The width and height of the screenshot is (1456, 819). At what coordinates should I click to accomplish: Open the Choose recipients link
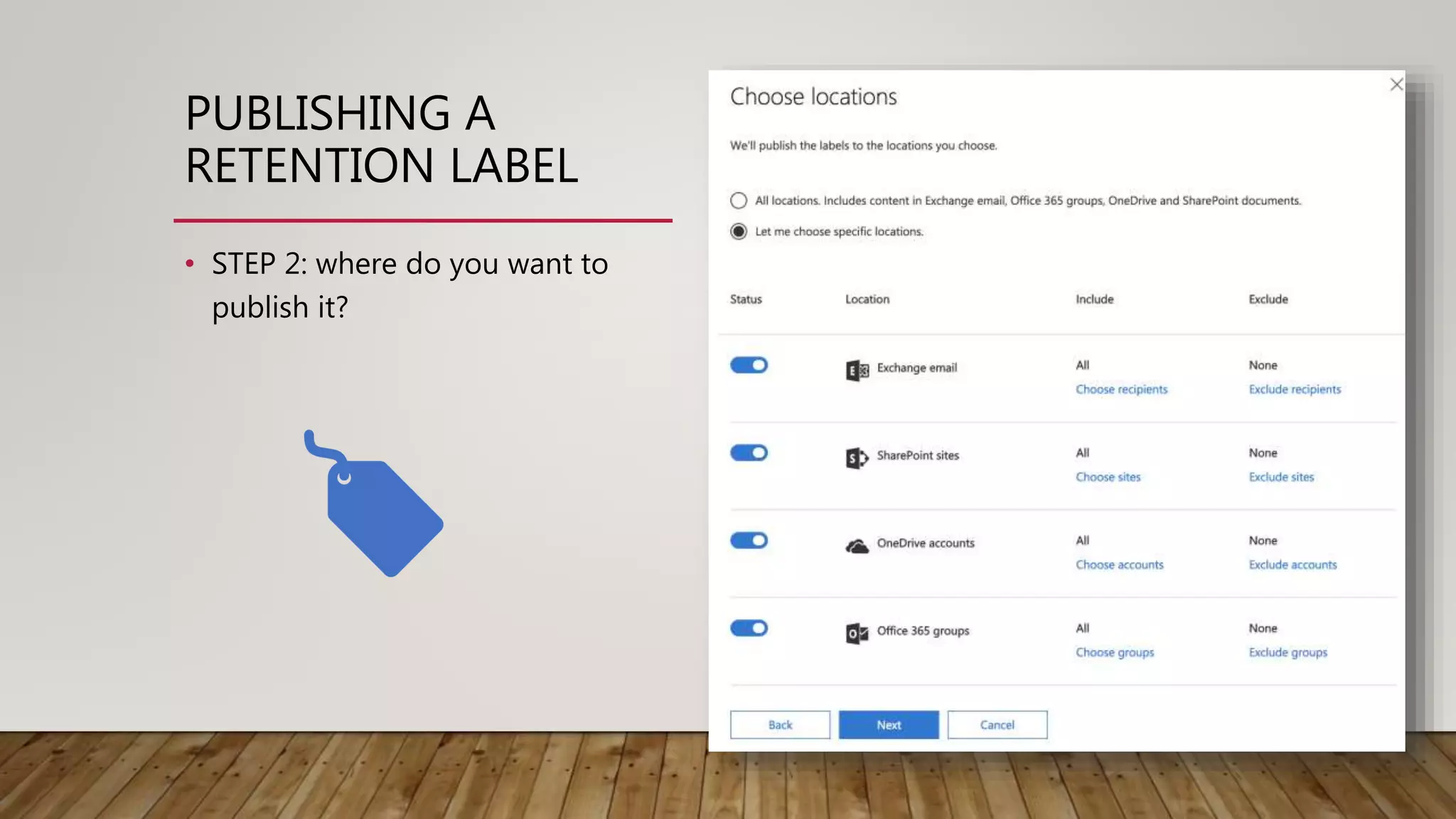pyautogui.click(x=1121, y=390)
